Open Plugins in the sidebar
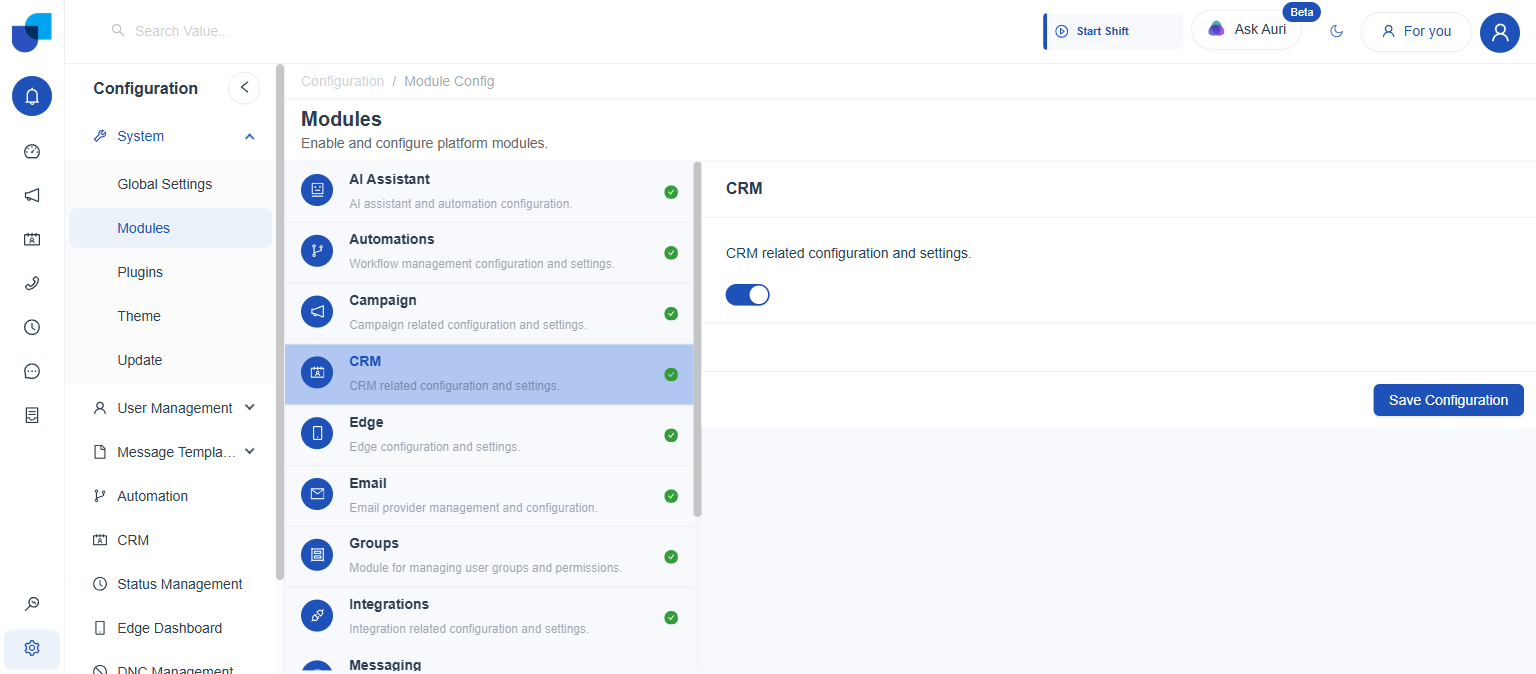Screen dimensions: 1536x674 (x=170, y=272)
